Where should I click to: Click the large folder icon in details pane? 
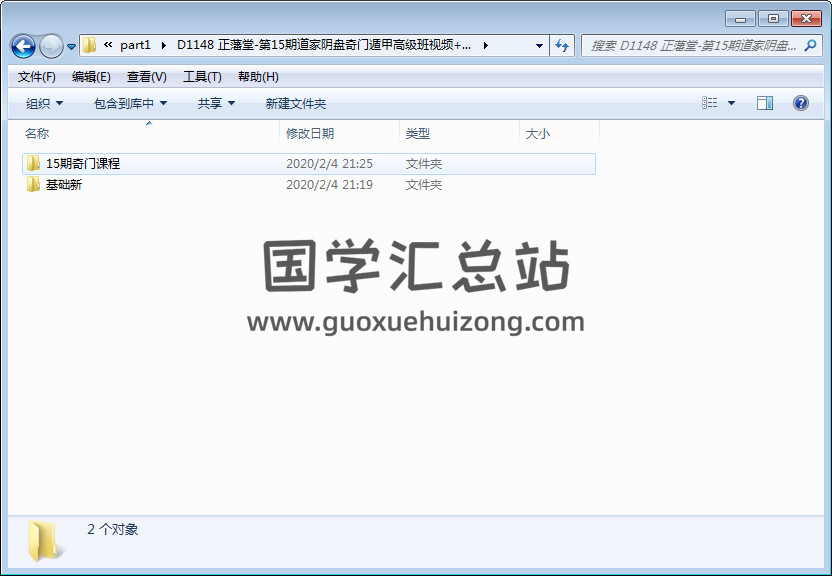pos(44,541)
